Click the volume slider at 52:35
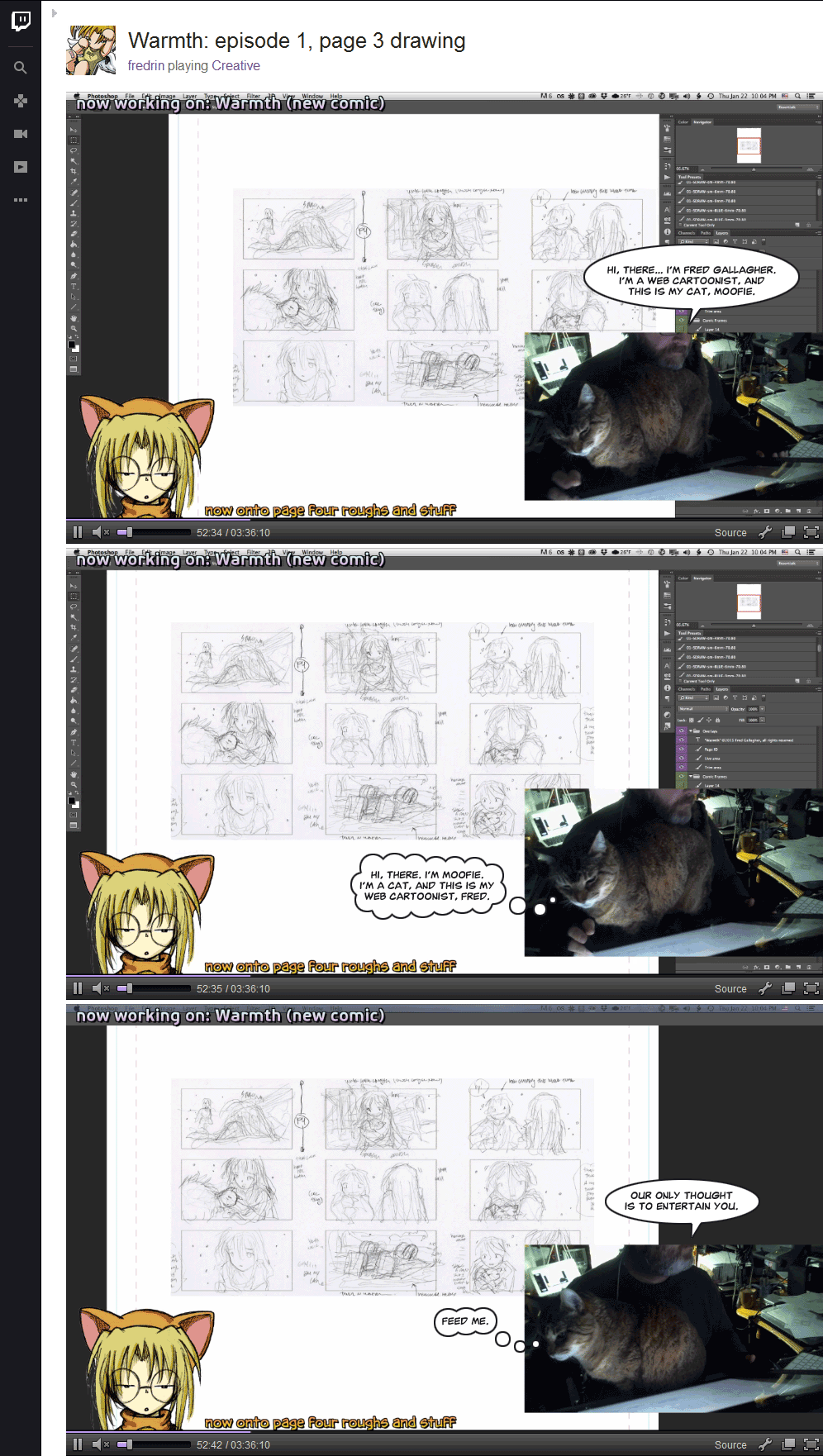Viewport: 823px width, 1456px height. point(154,988)
